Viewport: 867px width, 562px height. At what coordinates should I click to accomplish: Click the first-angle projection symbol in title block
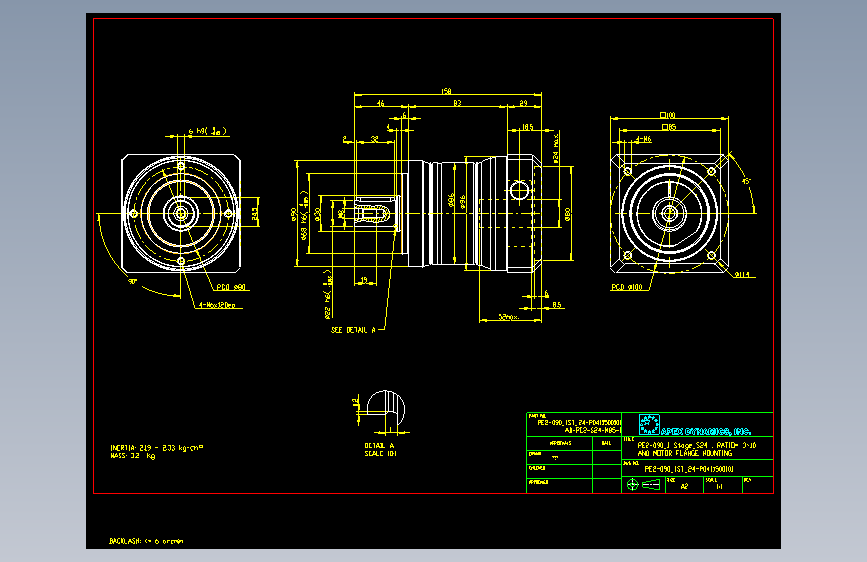click(644, 485)
